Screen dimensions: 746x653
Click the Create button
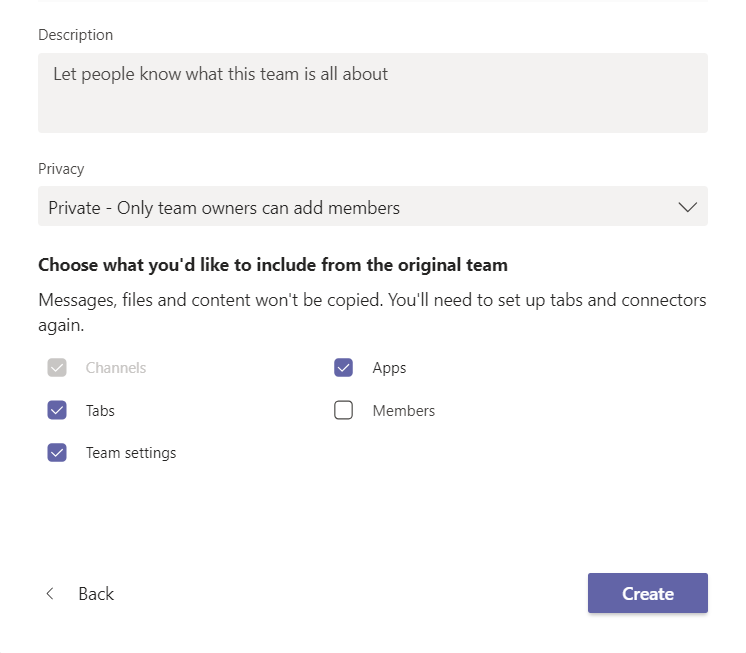648,593
